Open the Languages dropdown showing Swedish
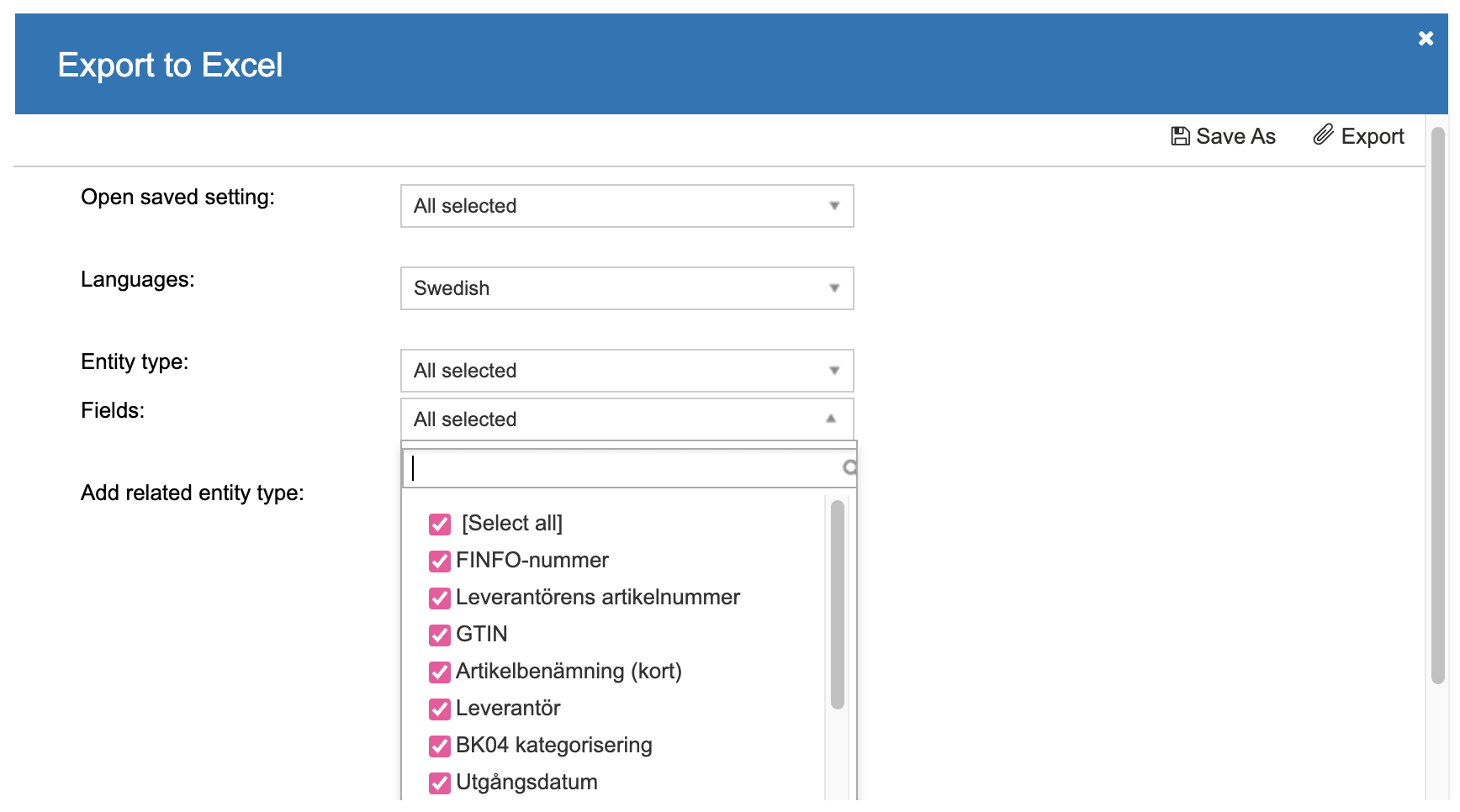This screenshot has height=812, width=1460. pos(627,288)
